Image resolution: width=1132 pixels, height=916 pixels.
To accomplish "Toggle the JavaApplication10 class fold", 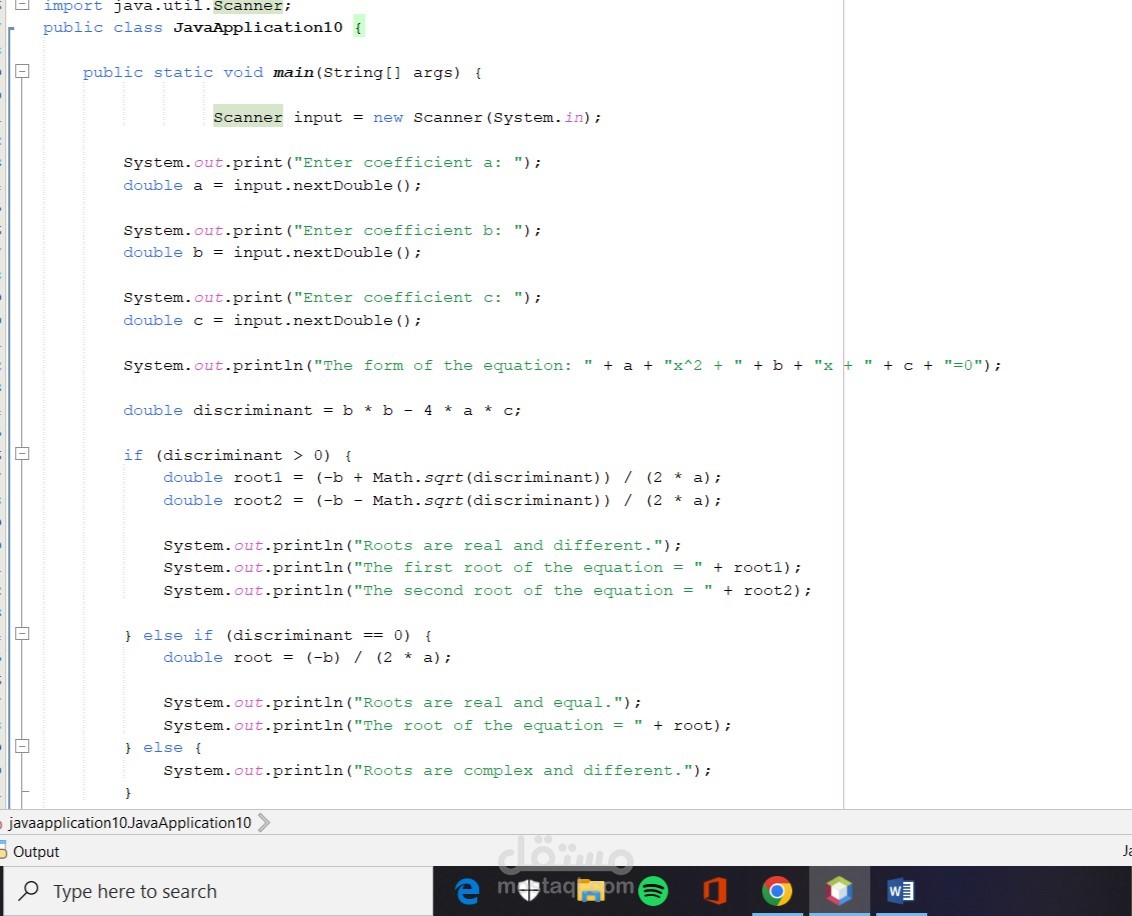I will (10, 27).
